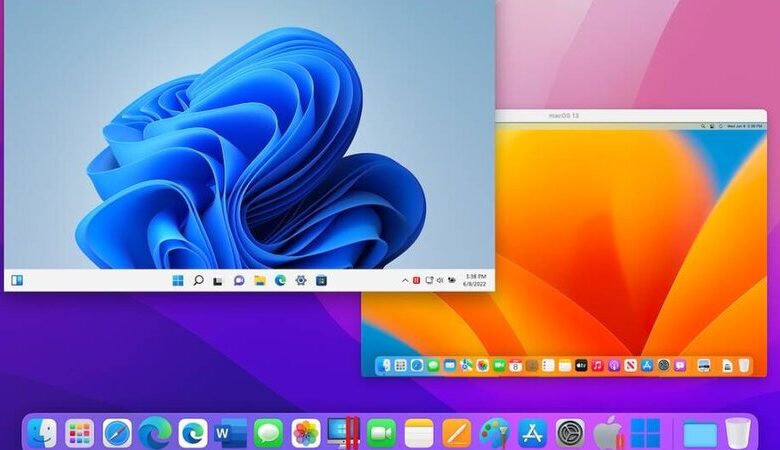Open Parallels Desktop icon in main dock
The height and width of the screenshot is (450, 780).
[344, 433]
